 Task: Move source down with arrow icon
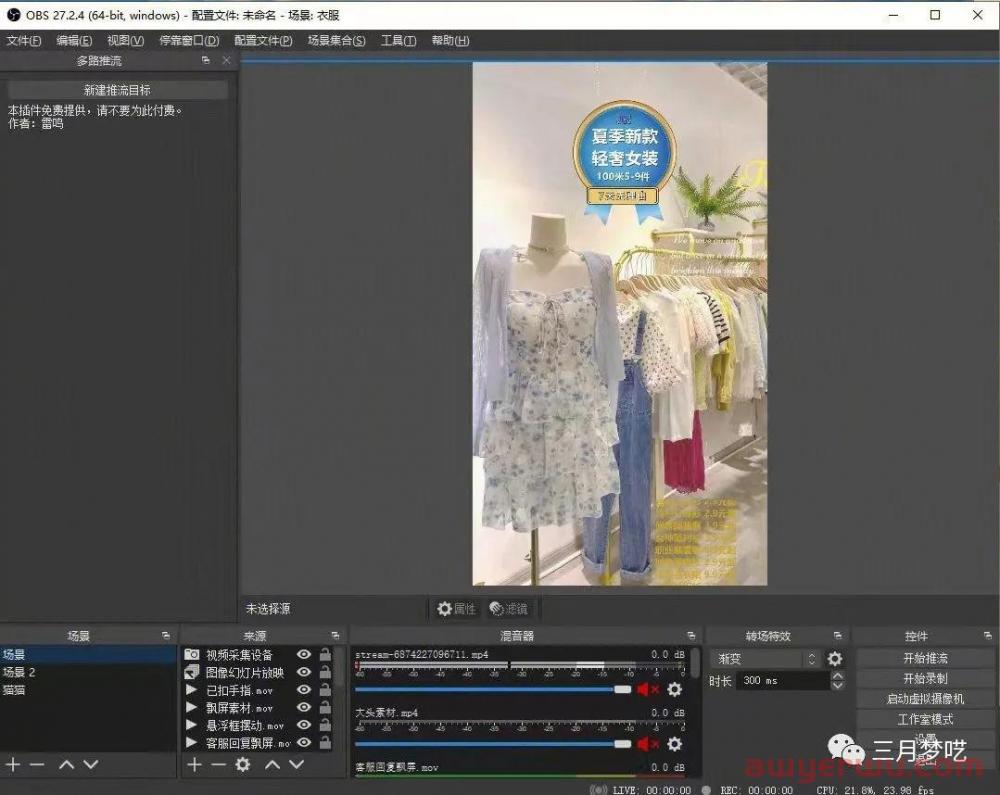[296, 765]
